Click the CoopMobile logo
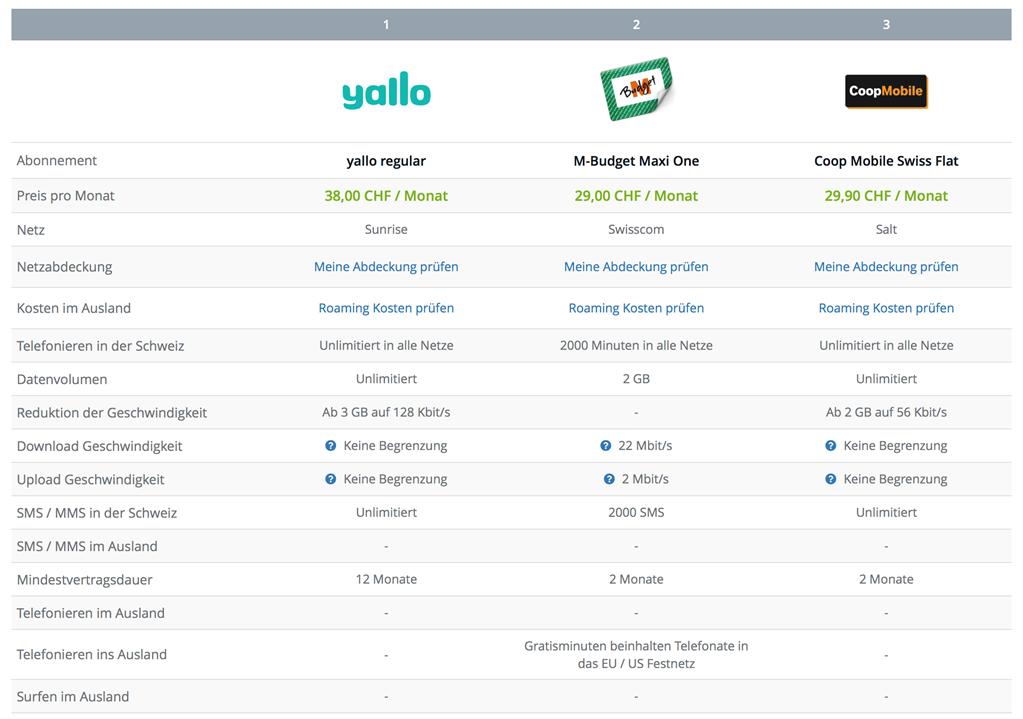Screen dimensions: 1023x719 tap(886, 91)
